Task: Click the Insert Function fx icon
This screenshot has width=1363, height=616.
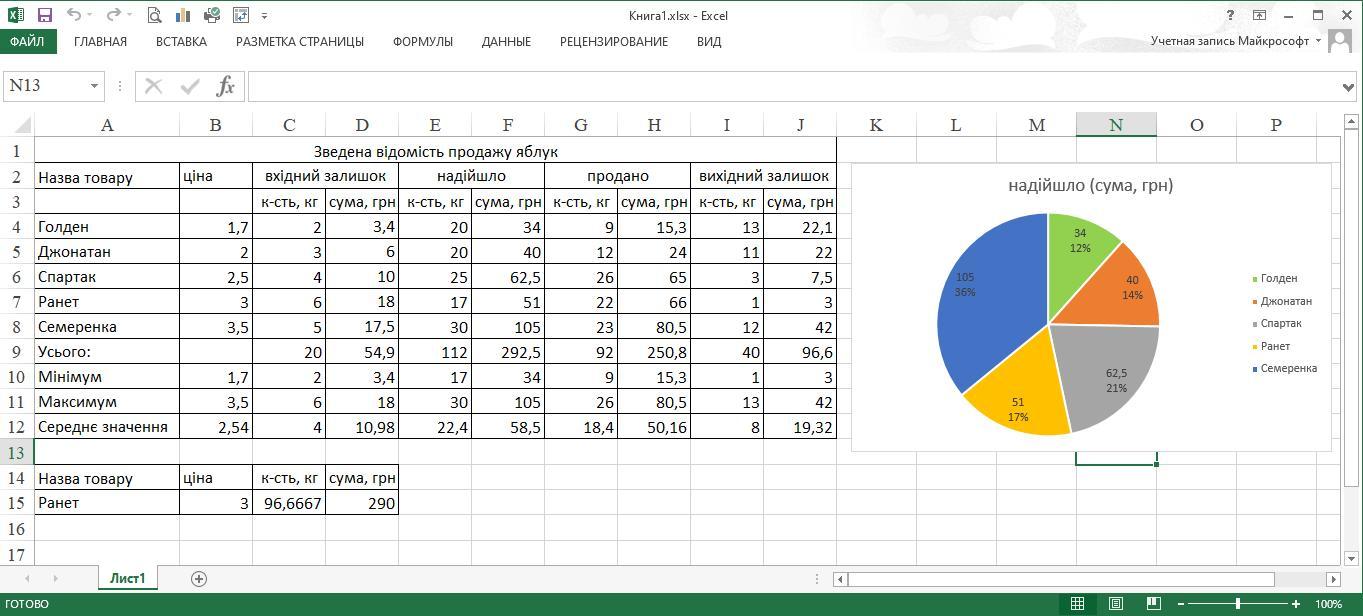Action: [x=226, y=86]
